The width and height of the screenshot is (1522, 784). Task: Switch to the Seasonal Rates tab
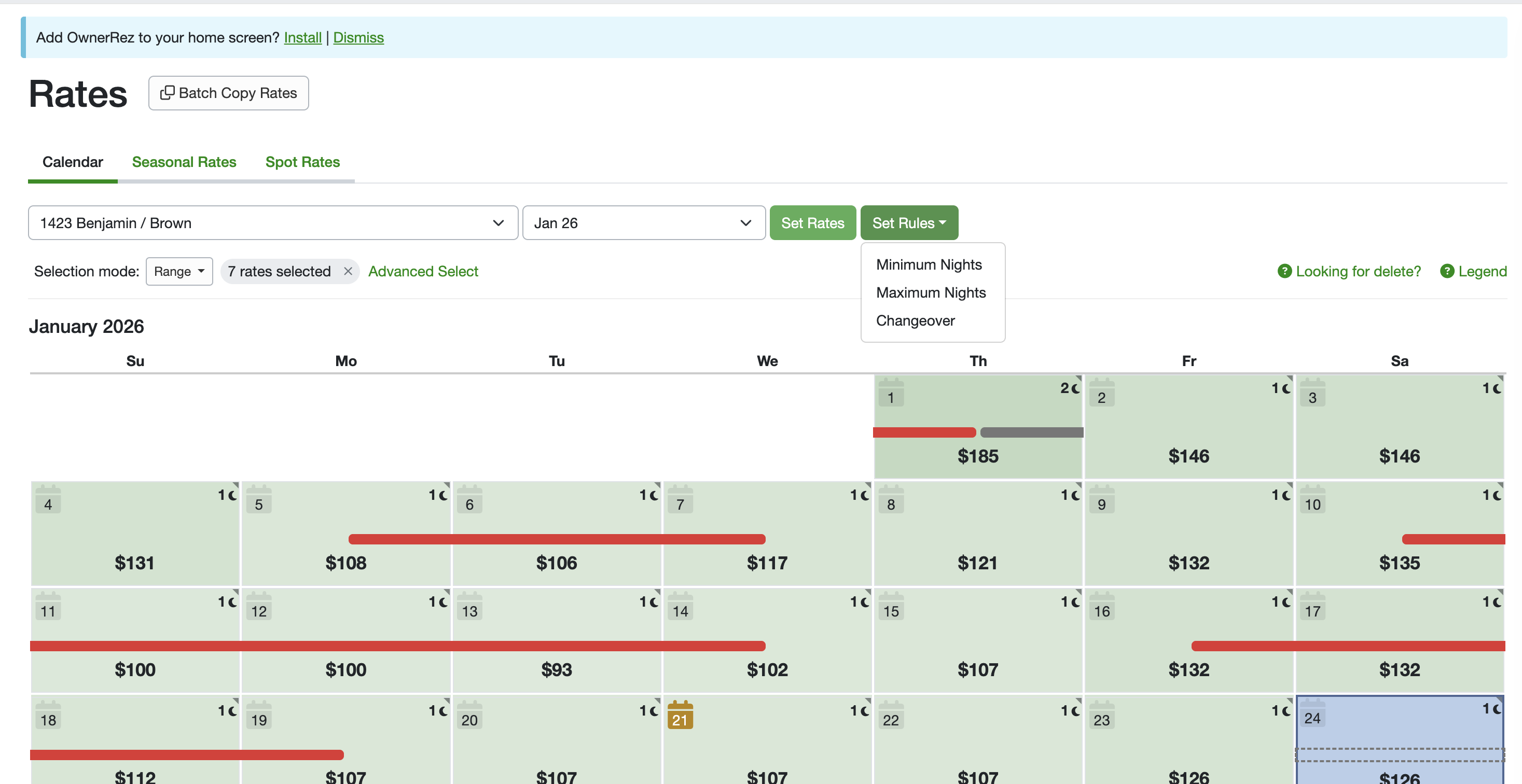184,162
